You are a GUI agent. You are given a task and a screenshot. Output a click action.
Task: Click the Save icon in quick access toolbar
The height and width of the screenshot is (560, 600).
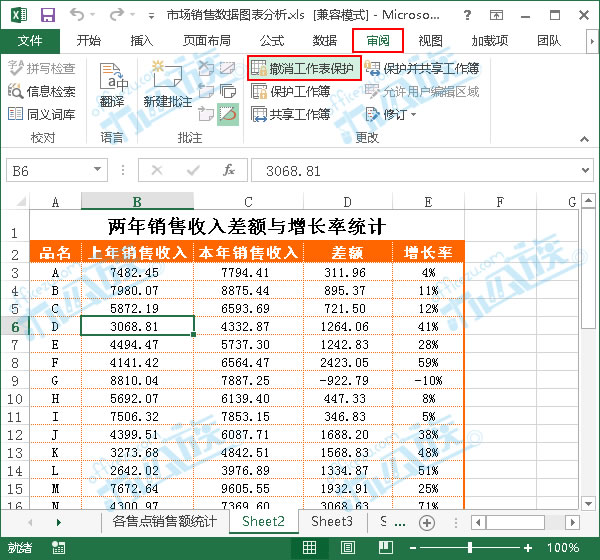click(48, 15)
